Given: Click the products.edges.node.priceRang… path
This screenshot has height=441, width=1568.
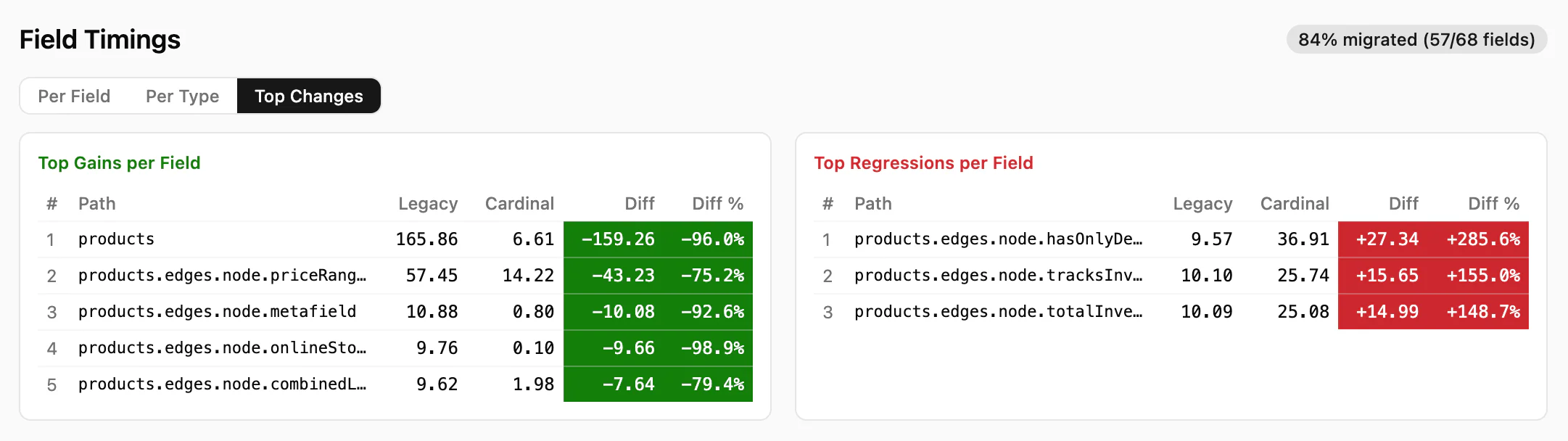Looking at the screenshot, I should point(222,276).
